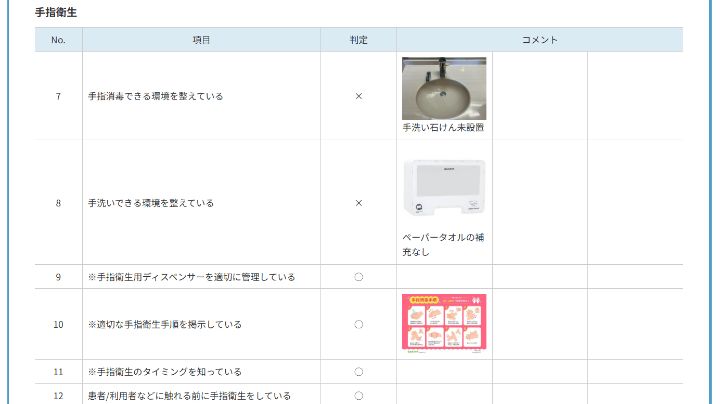The width and height of the screenshot is (720, 404).
Task: Open the hand hygiene poster image
Action: coord(444,322)
